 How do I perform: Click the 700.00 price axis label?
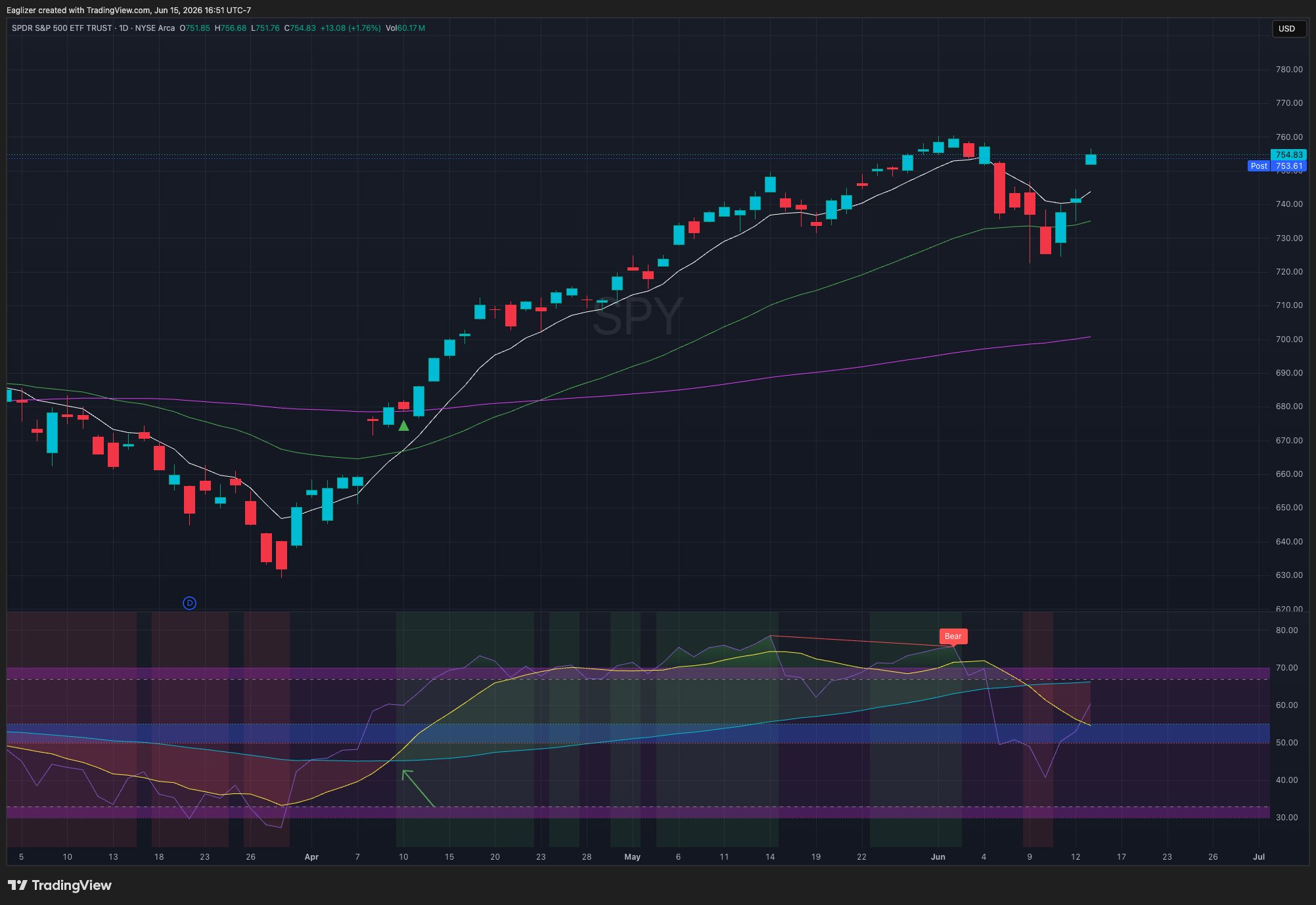point(1289,339)
